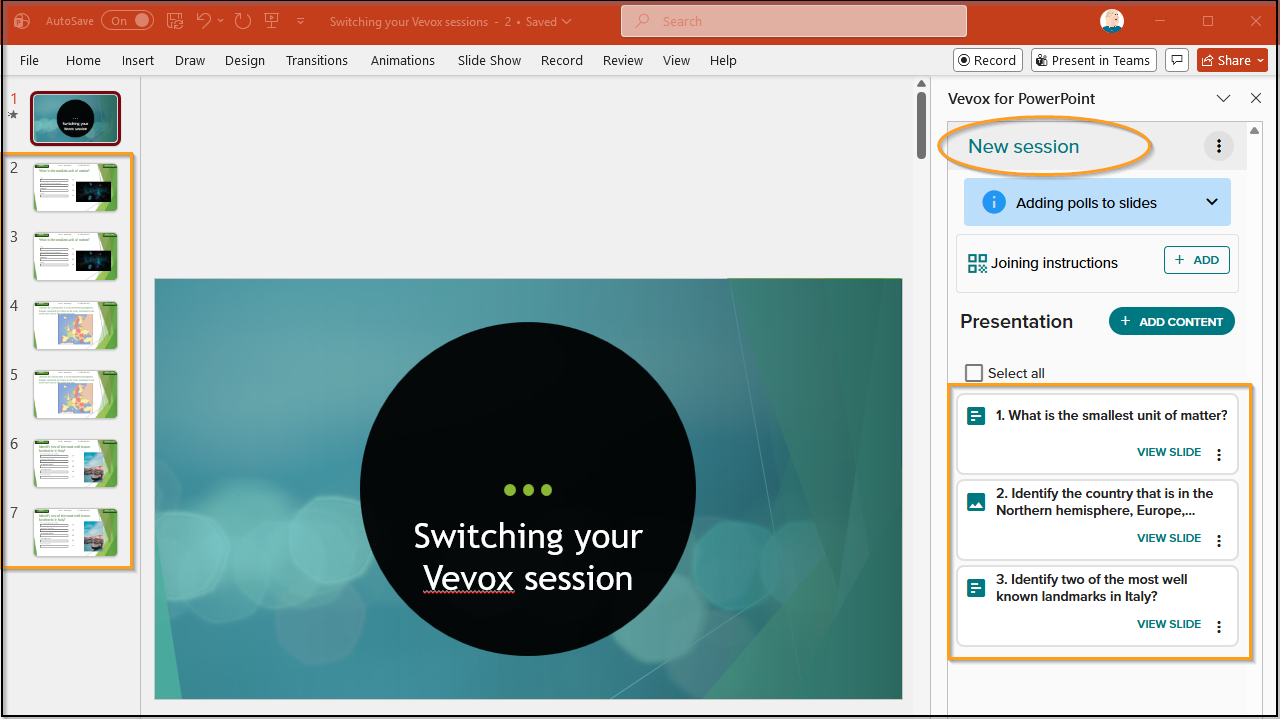
Task: Switch to the Help tab
Action: click(x=723, y=60)
